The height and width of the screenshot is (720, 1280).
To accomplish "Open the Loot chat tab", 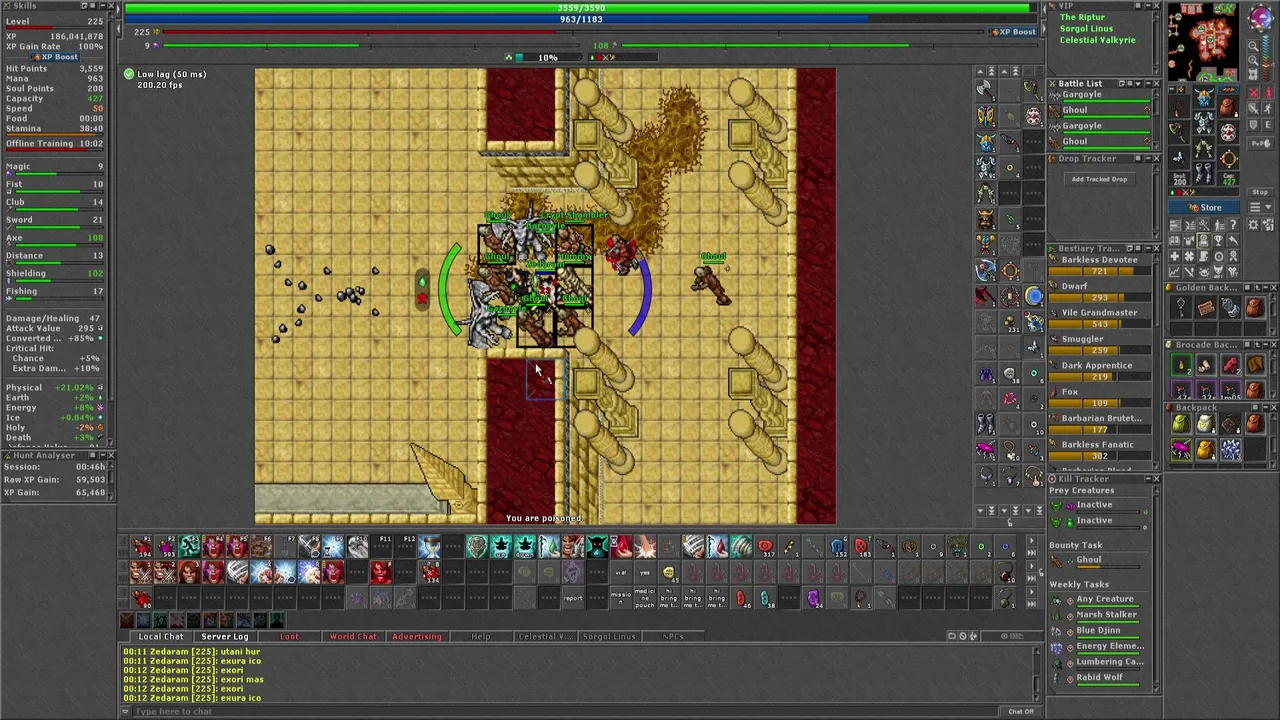I will click(289, 636).
